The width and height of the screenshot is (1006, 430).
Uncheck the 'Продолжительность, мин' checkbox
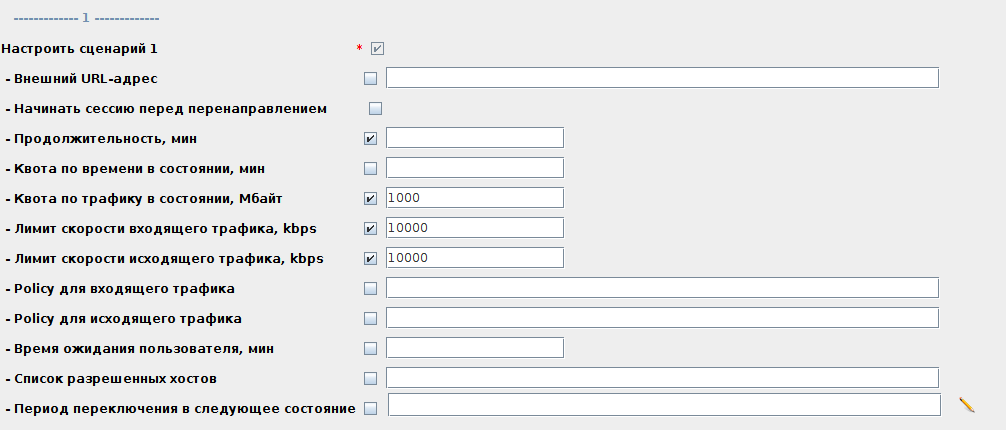(x=371, y=138)
